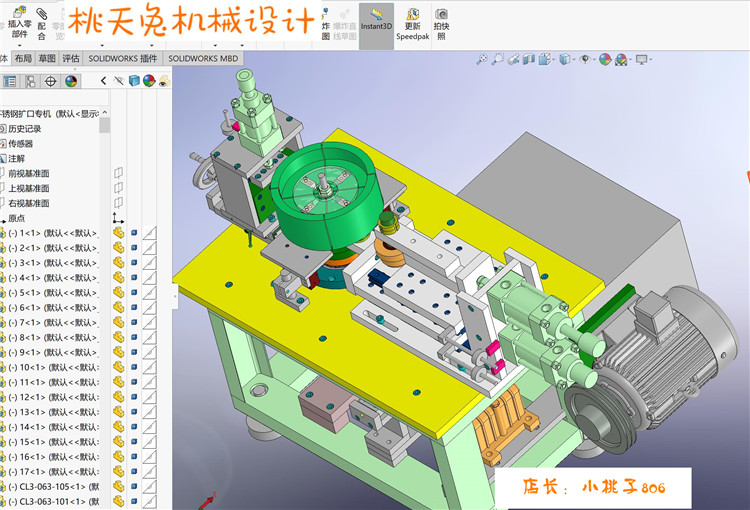Image resolution: width=750 pixels, height=510 pixels.
Task: Toggle visibility icon for component 7<1>
Action: coord(119,322)
